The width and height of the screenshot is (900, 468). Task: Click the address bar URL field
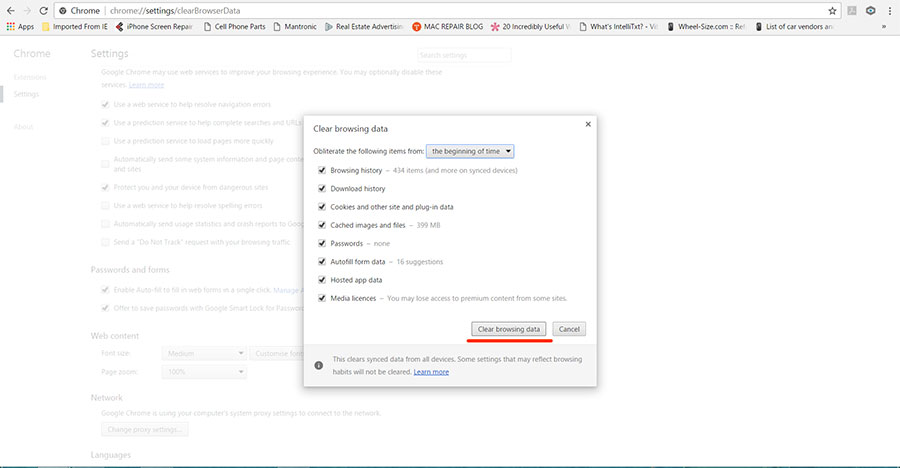[448, 10]
